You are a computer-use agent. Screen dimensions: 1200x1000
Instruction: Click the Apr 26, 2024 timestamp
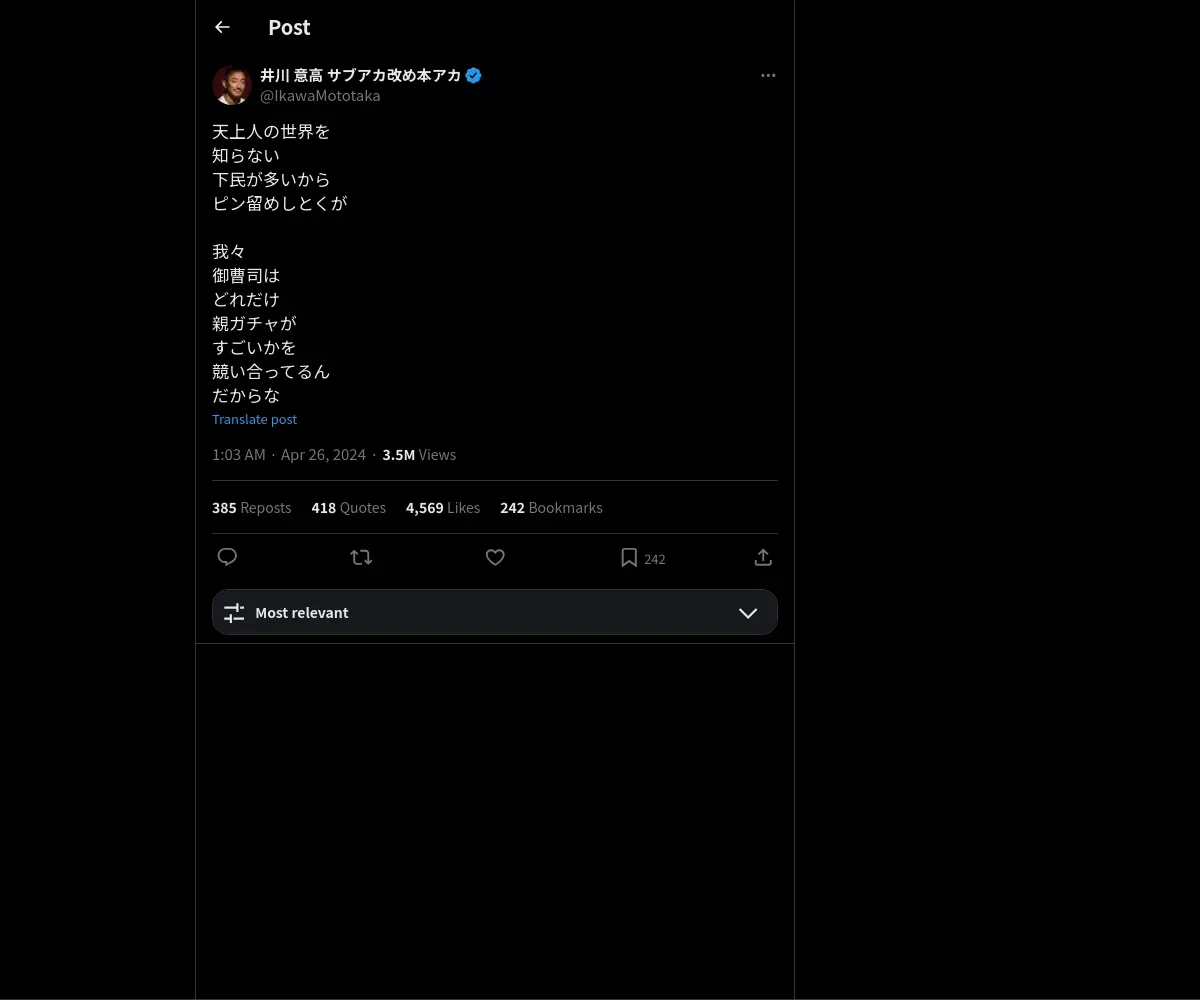pos(323,455)
